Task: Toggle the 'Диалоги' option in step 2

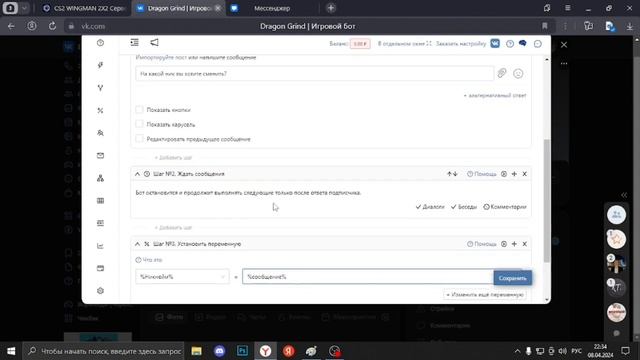Action: point(430,207)
